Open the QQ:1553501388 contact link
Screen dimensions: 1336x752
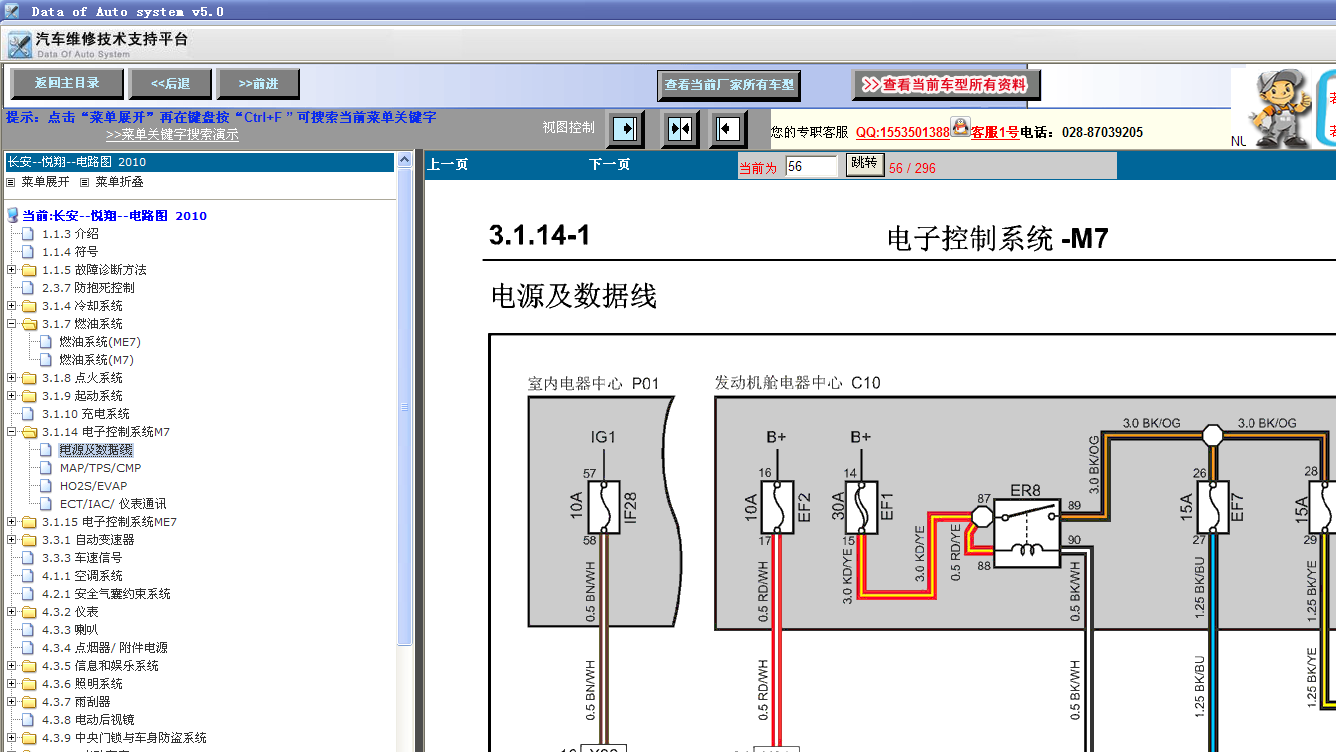pos(902,132)
